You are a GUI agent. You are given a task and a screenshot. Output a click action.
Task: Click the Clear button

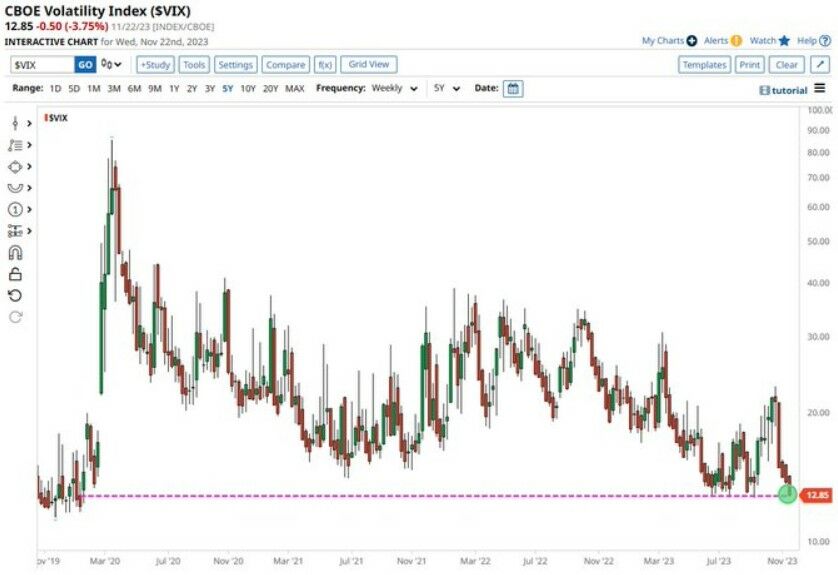pos(786,65)
